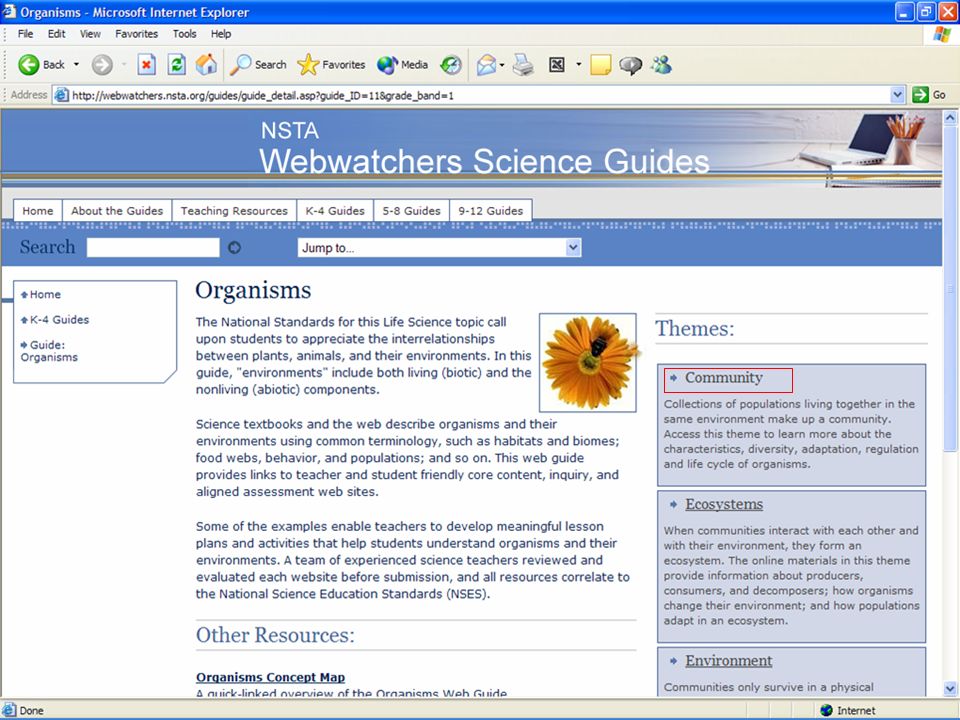
Task: Open the Organisms Concept Map link
Action: pyautogui.click(x=270, y=677)
